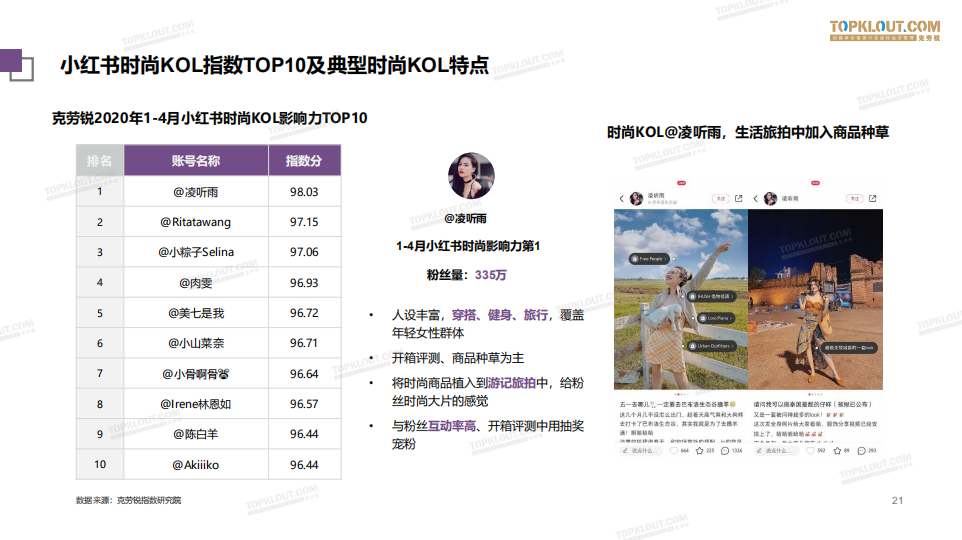Click comment field in left phone post

tap(642, 450)
